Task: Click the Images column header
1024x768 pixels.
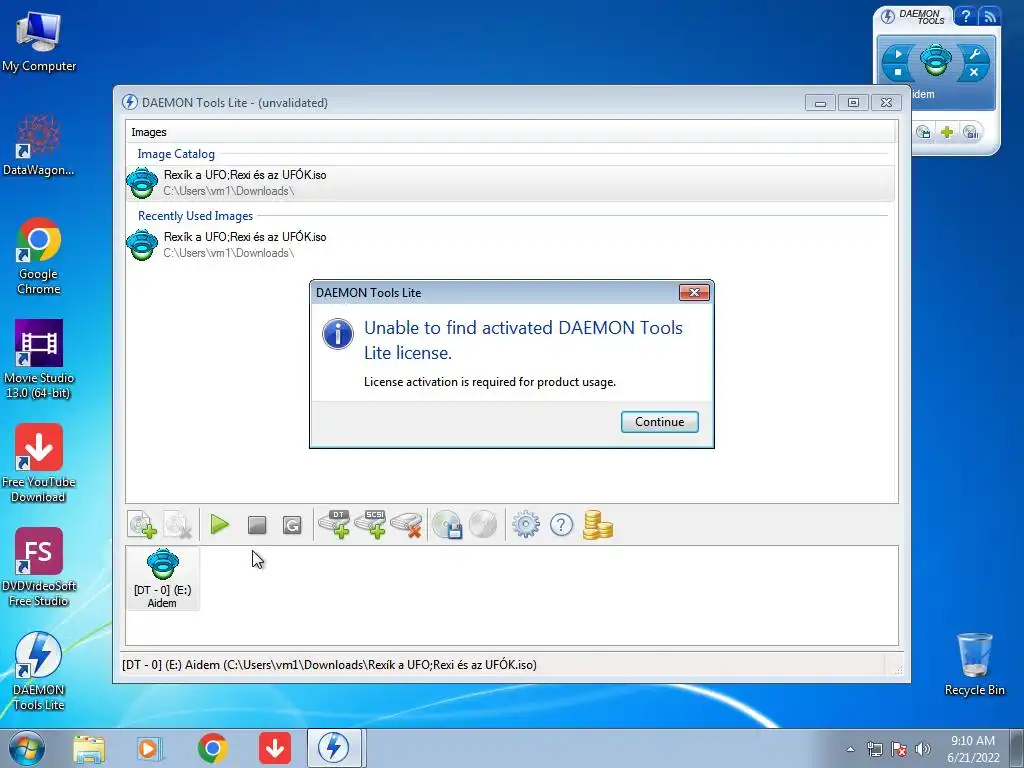Action: click(x=511, y=132)
